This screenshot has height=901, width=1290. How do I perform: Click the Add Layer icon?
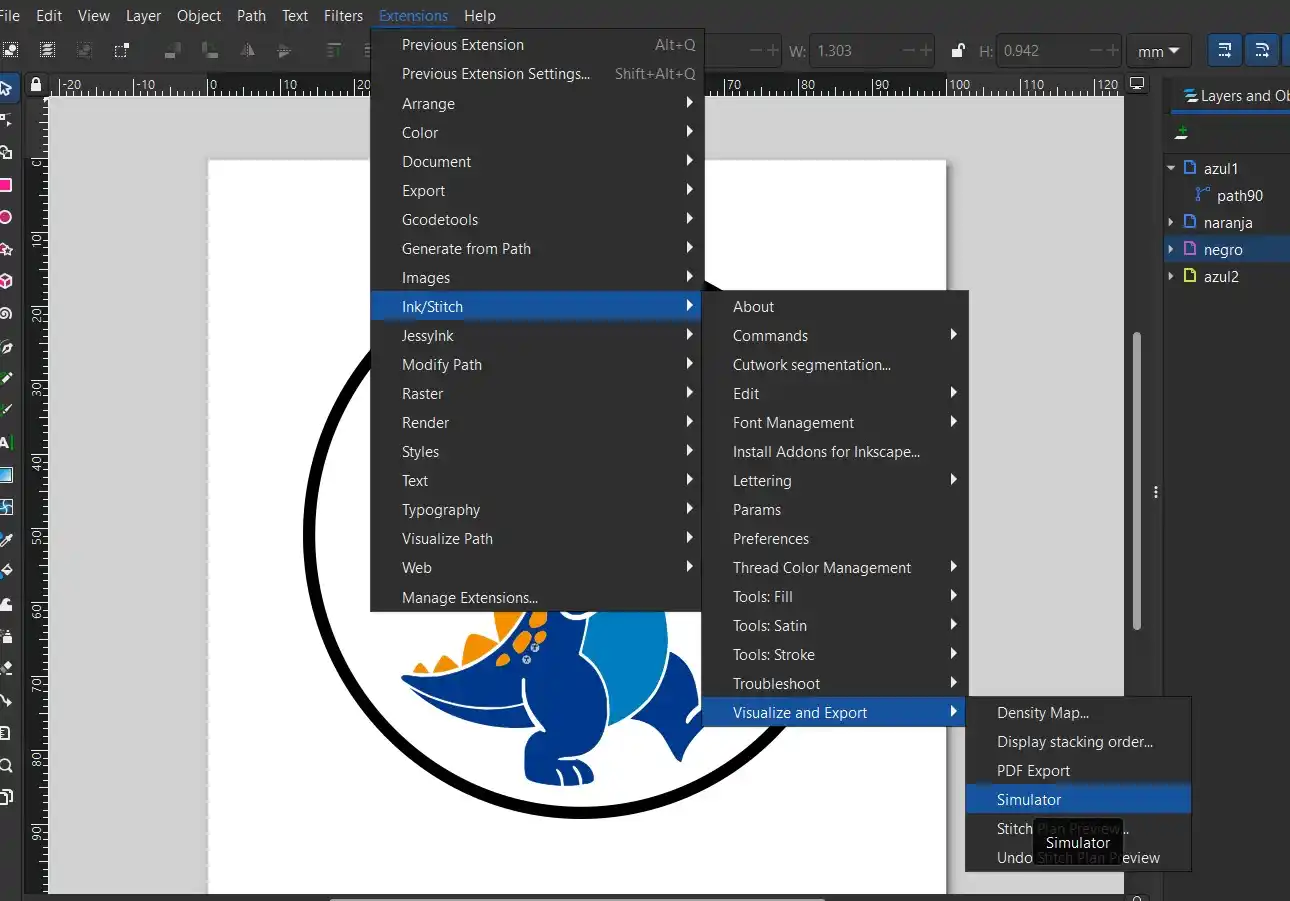pos(1182,132)
